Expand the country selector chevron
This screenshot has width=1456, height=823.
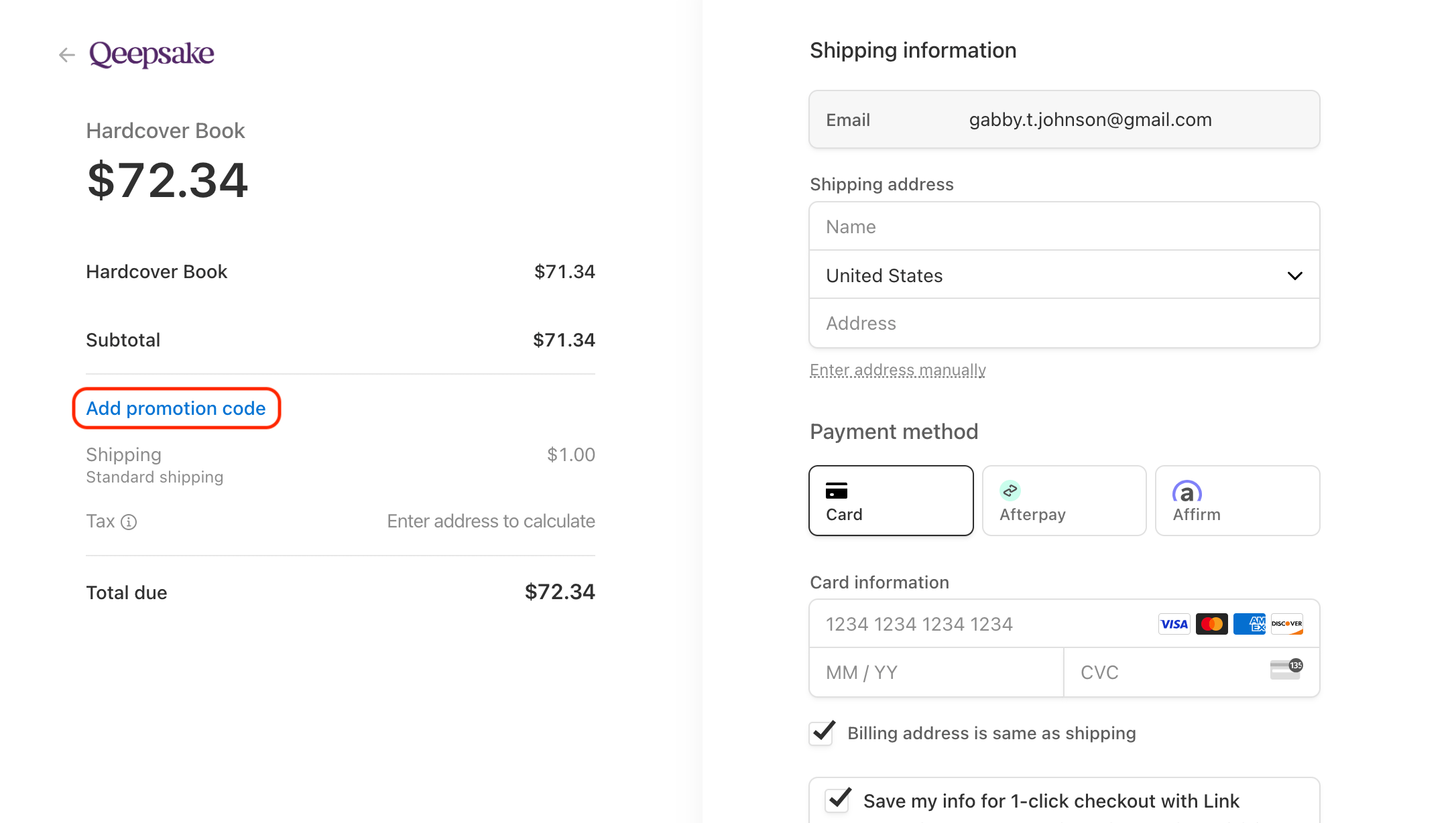click(x=1294, y=275)
